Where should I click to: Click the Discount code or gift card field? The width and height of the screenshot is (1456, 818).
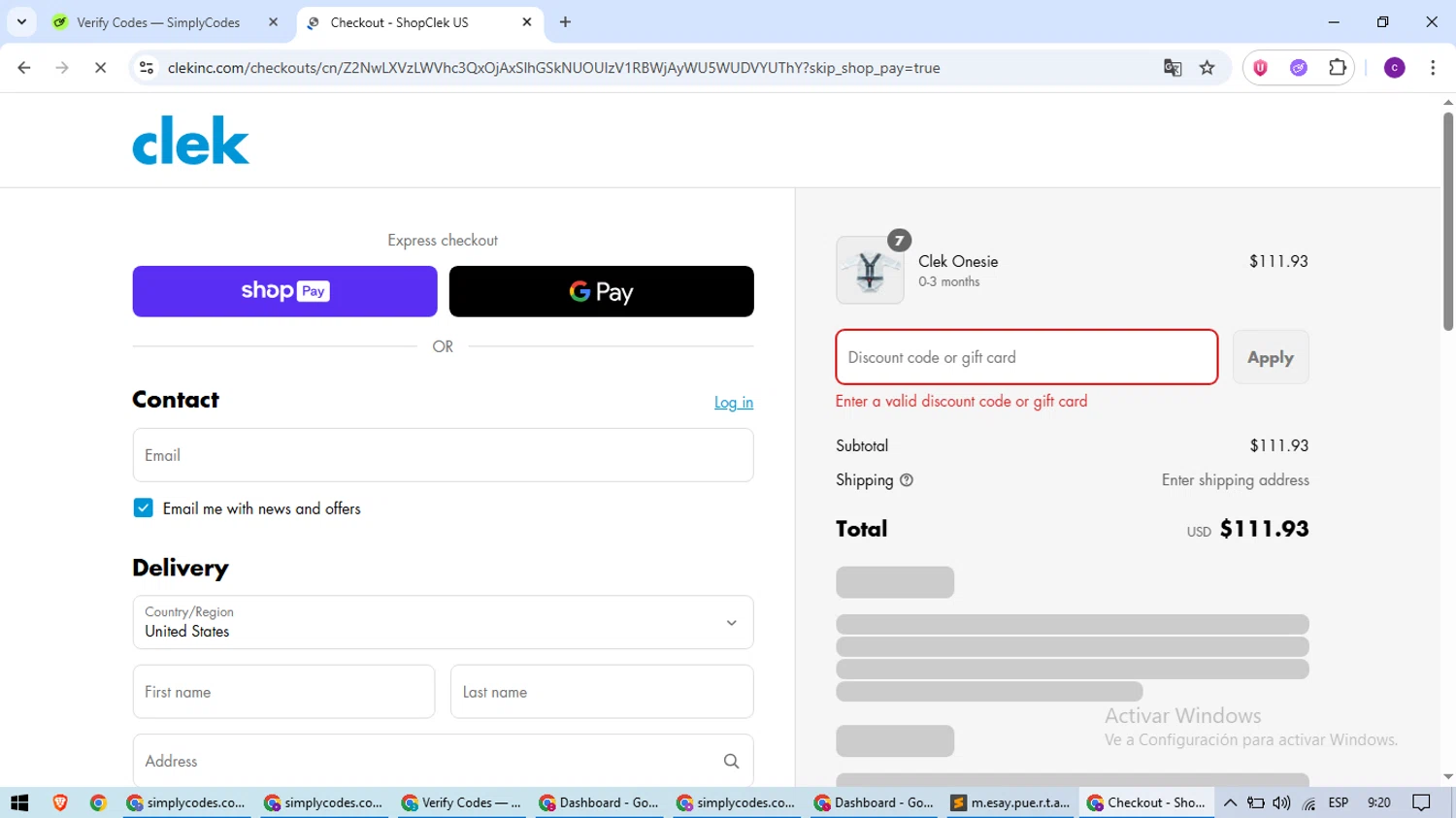point(1027,357)
